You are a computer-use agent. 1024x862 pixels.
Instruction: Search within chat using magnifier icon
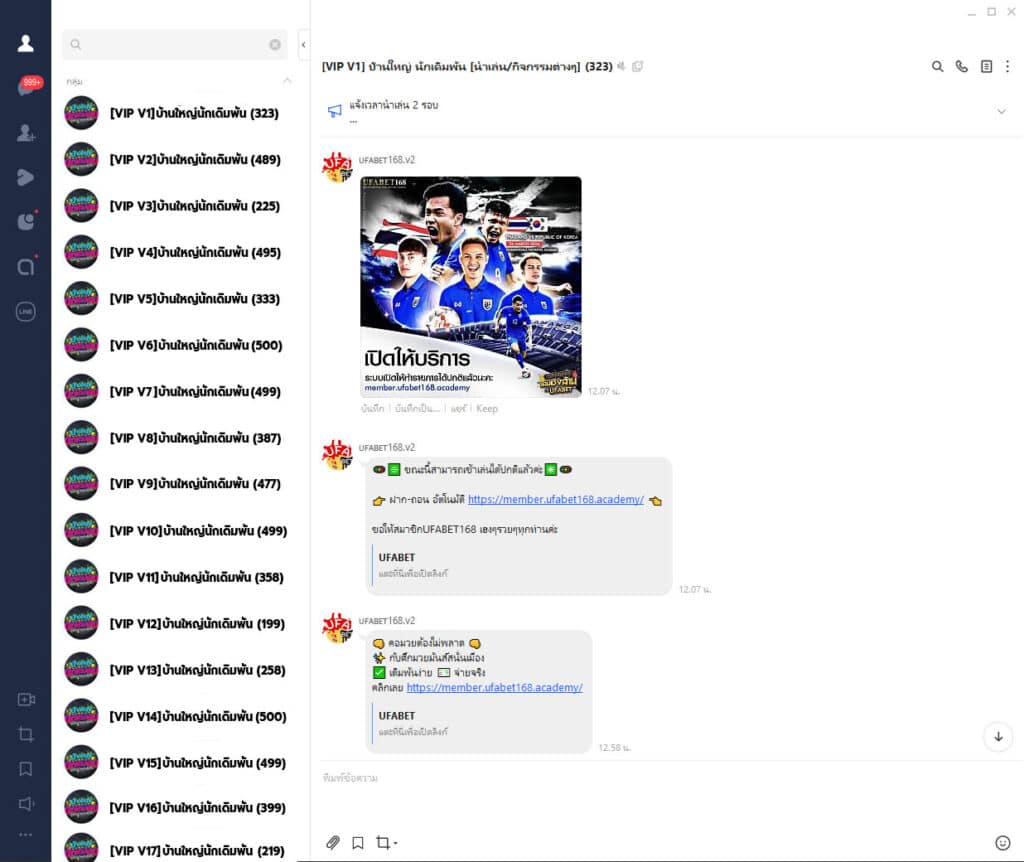click(937, 66)
